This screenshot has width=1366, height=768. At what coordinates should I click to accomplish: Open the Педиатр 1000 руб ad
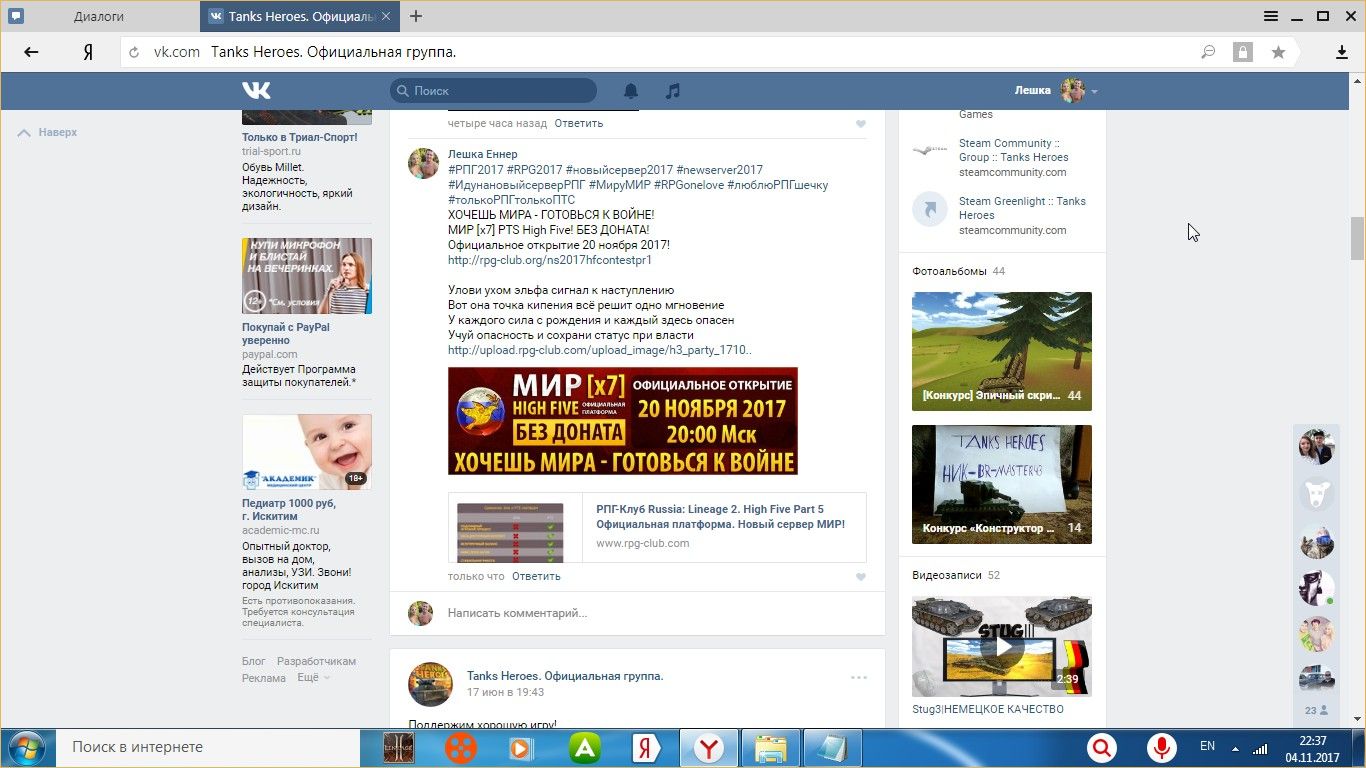click(x=289, y=510)
